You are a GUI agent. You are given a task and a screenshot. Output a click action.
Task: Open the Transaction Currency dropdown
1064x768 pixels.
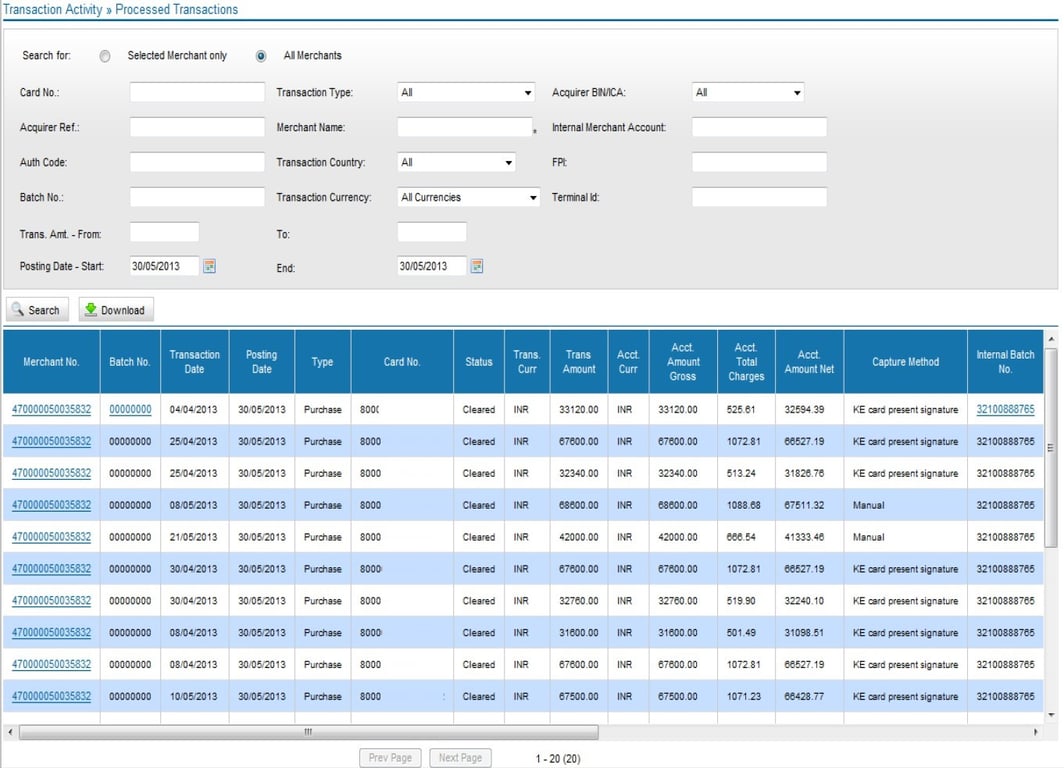(x=468, y=198)
